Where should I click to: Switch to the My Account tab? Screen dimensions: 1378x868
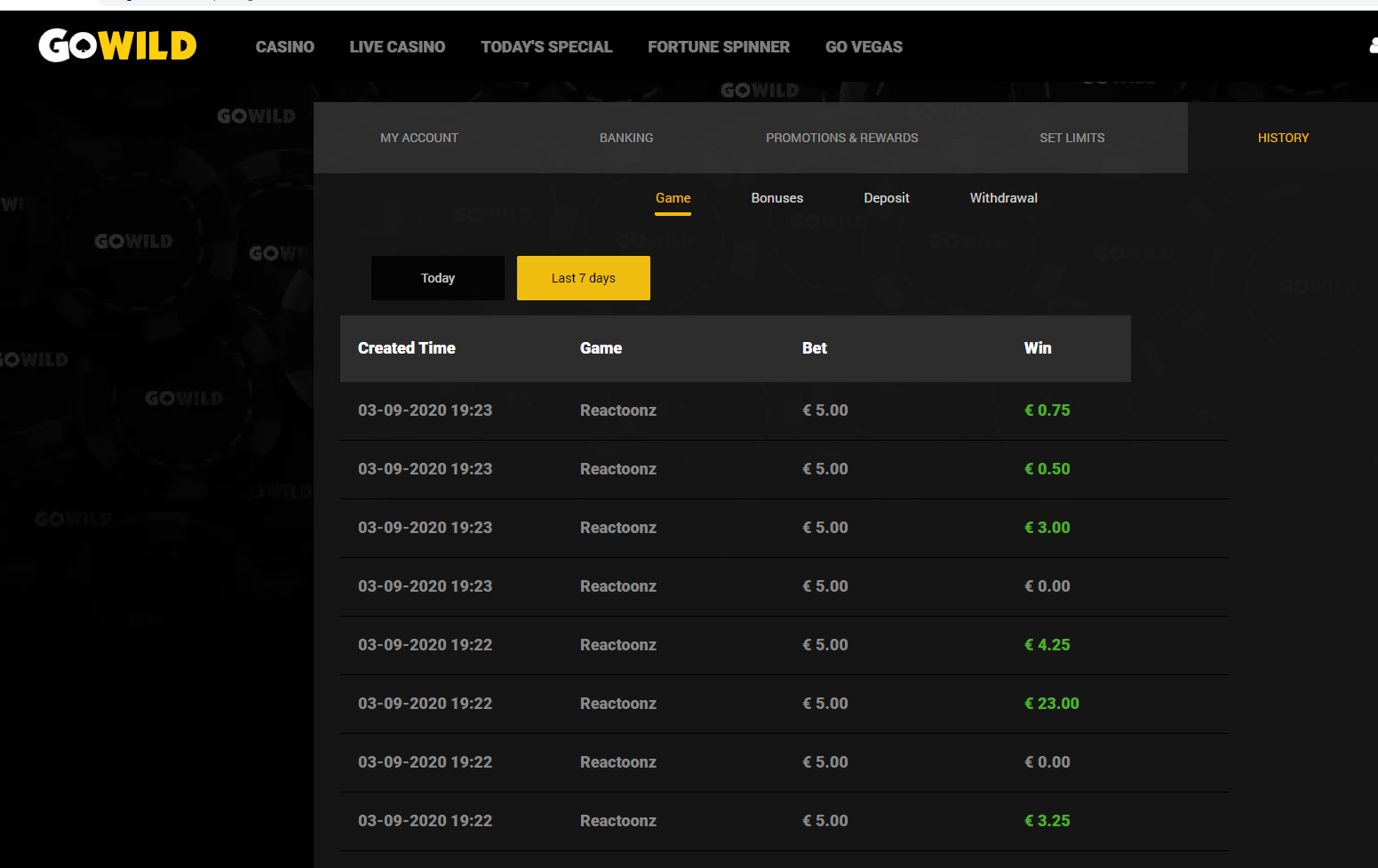pyautogui.click(x=419, y=138)
